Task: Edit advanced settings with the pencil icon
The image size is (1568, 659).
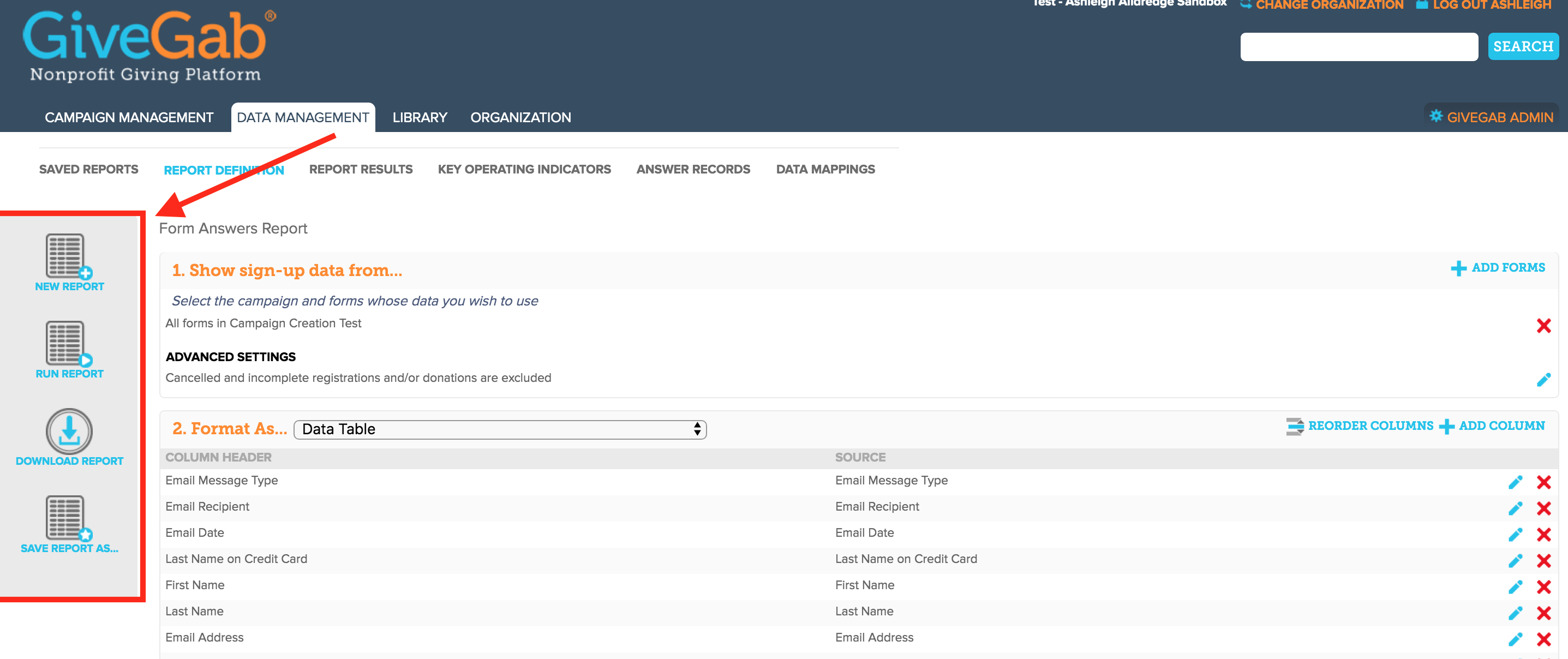Action: pos(1543,380)
